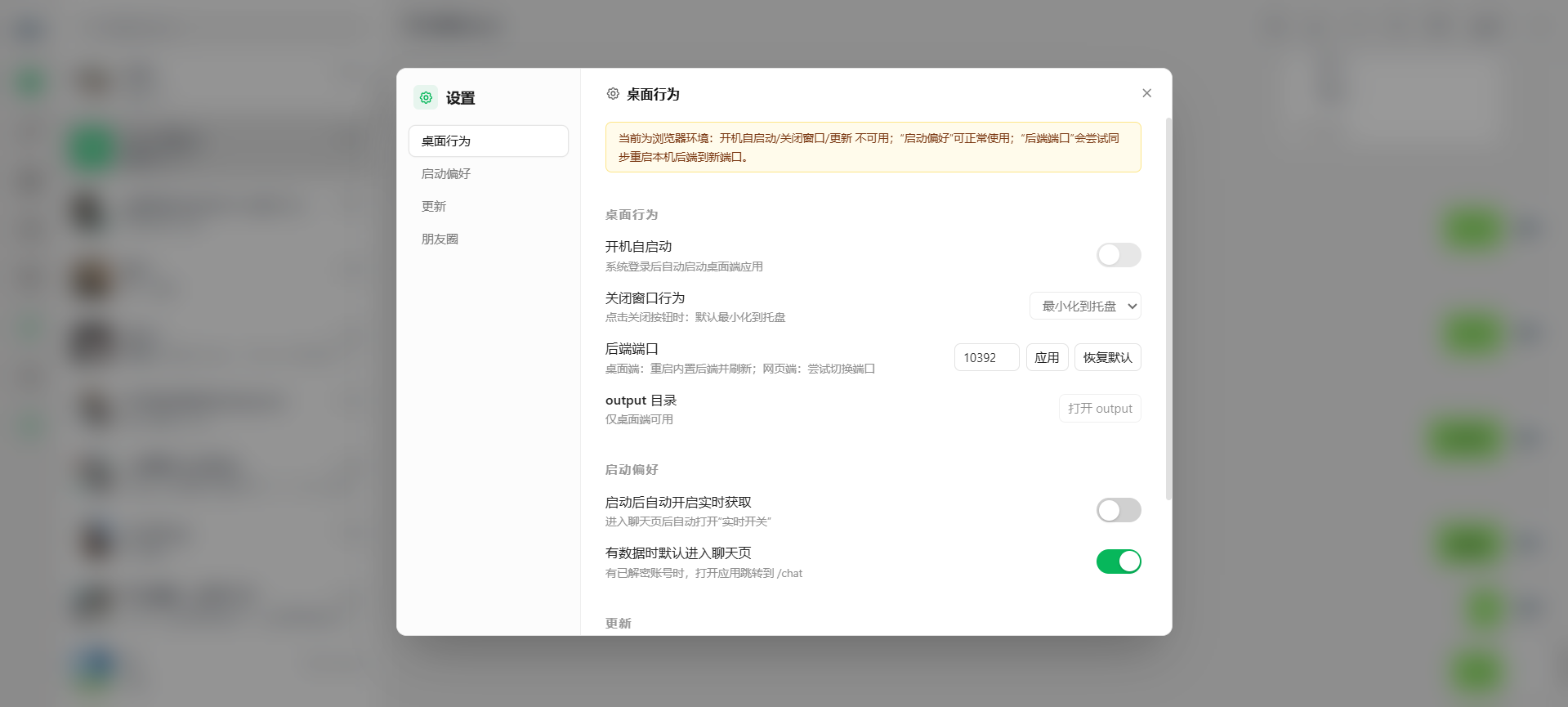
Task: Go to the 朋友圈 sidebar tab
Action: point(489,239)
